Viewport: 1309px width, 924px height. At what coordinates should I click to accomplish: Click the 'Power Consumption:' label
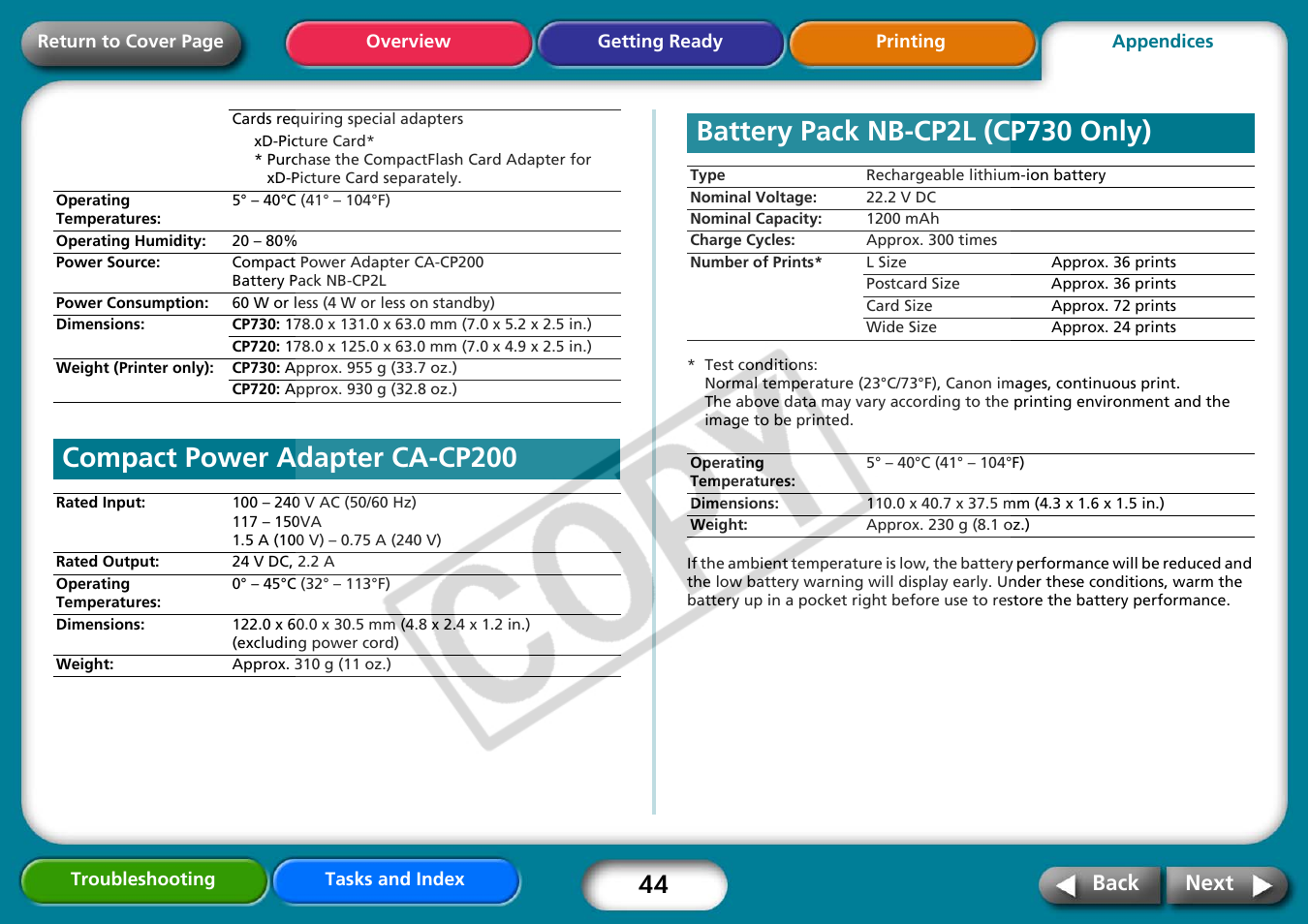click(132, 303)
